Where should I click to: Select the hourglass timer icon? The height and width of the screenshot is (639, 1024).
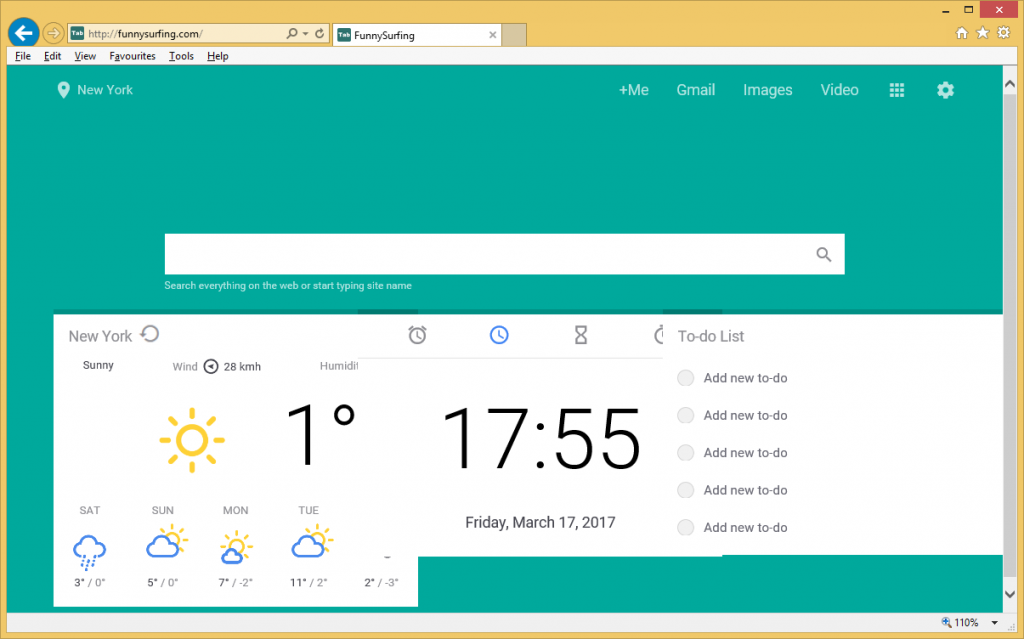coord(580,335)
